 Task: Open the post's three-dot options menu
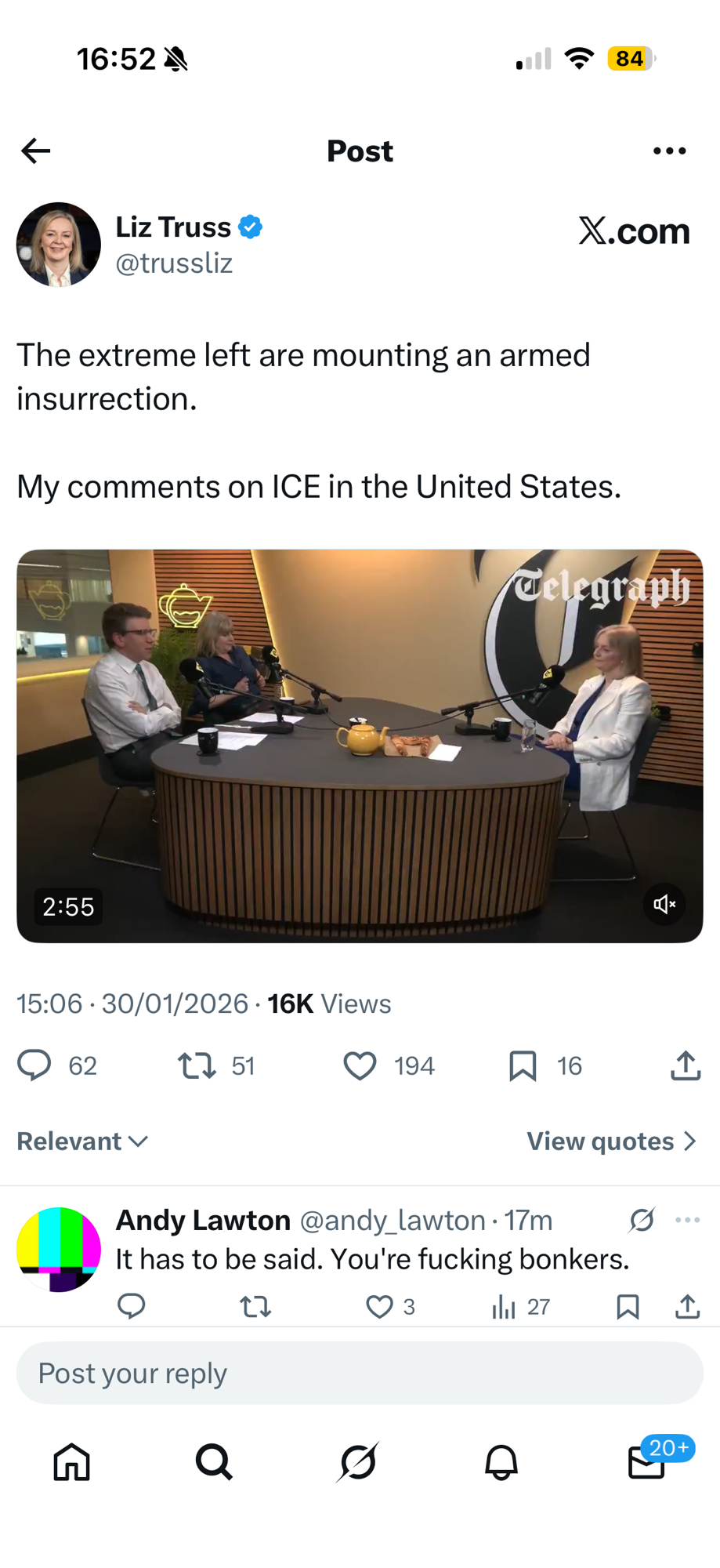pos(669,151)
